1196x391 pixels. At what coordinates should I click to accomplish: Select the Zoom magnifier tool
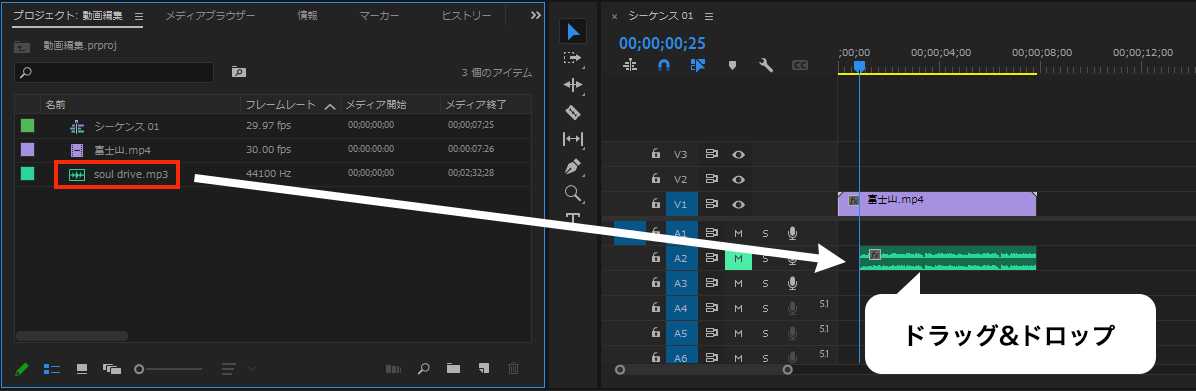(x=573, y=193)
